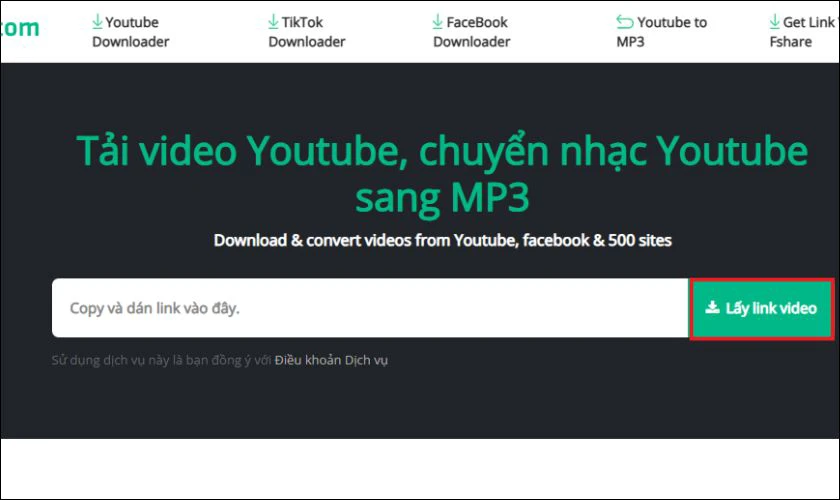Click the text 'Sử dụng dịch vụ này là bạn đồng ý với'
The height and width of the screenshot is (500, 840).
click(x=161, y=360)
